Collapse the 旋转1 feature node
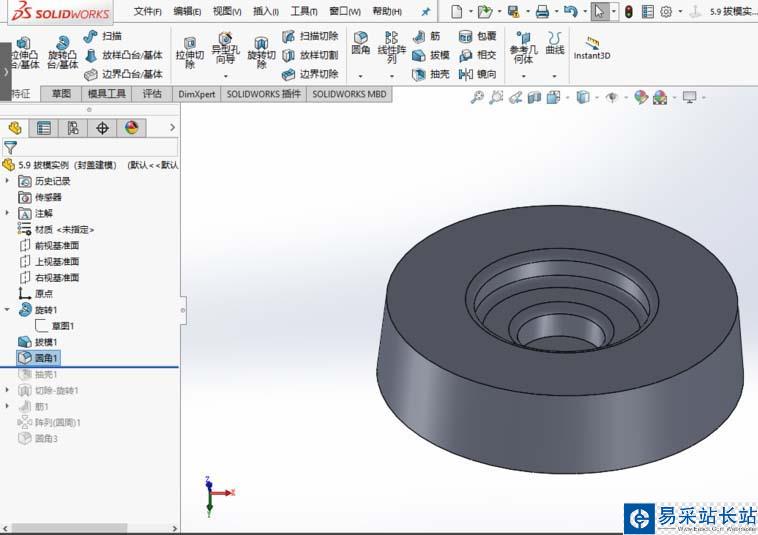The width and height of the screenshot is (758, 535). [x=8, y=310]
